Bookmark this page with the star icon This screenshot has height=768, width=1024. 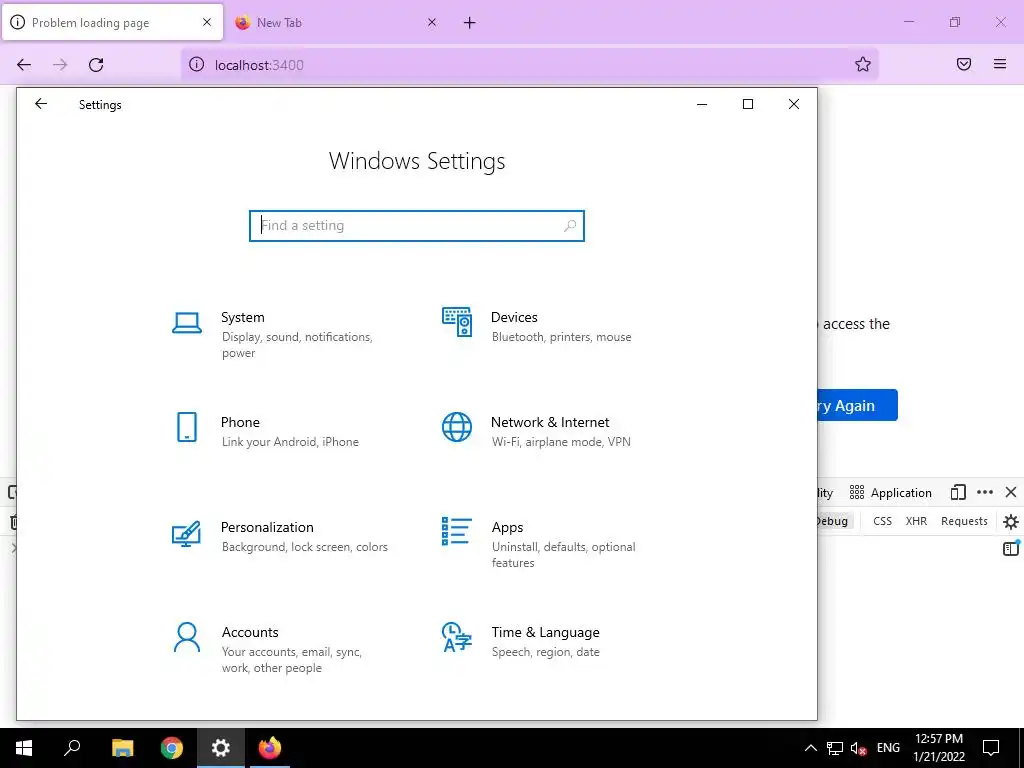[863, 64]
